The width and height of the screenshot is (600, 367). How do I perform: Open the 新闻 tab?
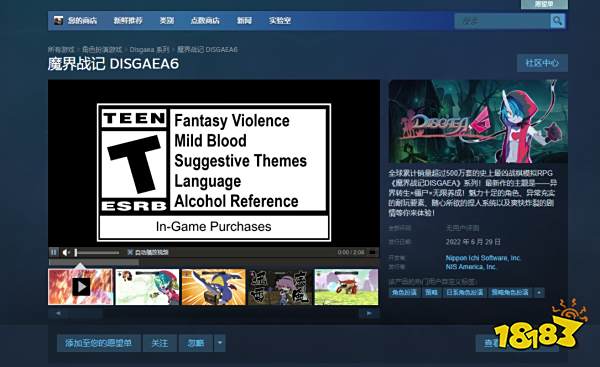coord(244,20)
